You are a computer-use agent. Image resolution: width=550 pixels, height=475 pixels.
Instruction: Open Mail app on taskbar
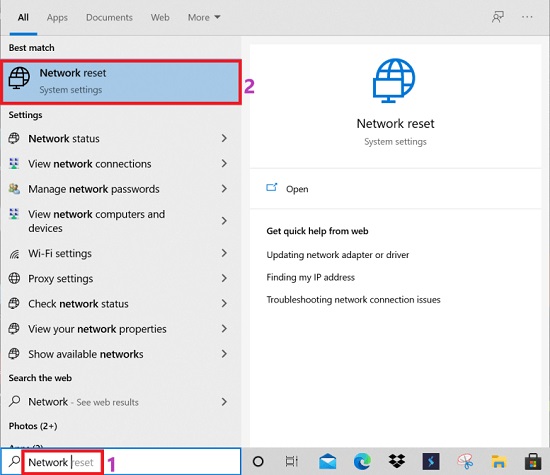tap(328, 461)
